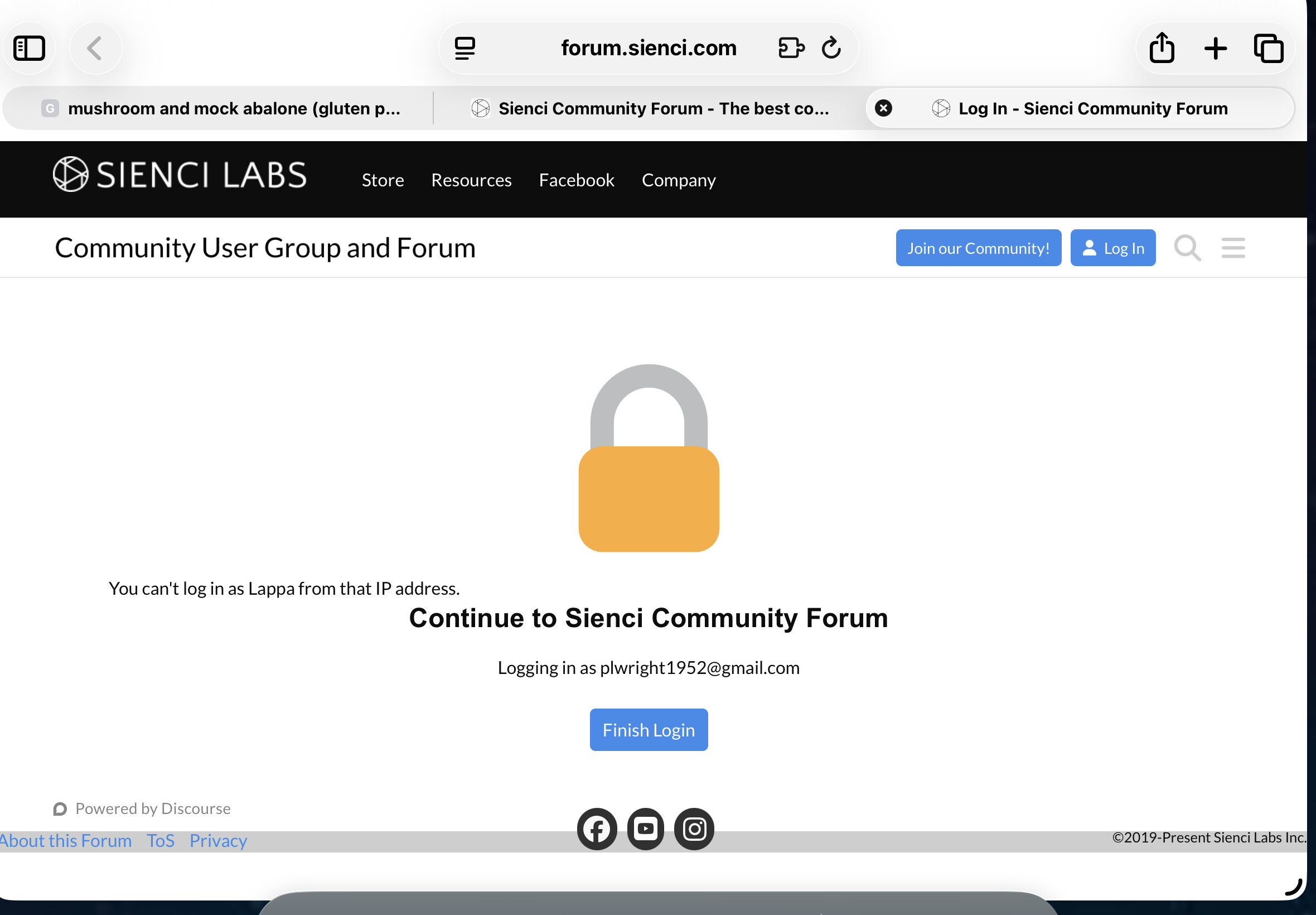Visit the Sienci Facebook page icon

[597, 829]
